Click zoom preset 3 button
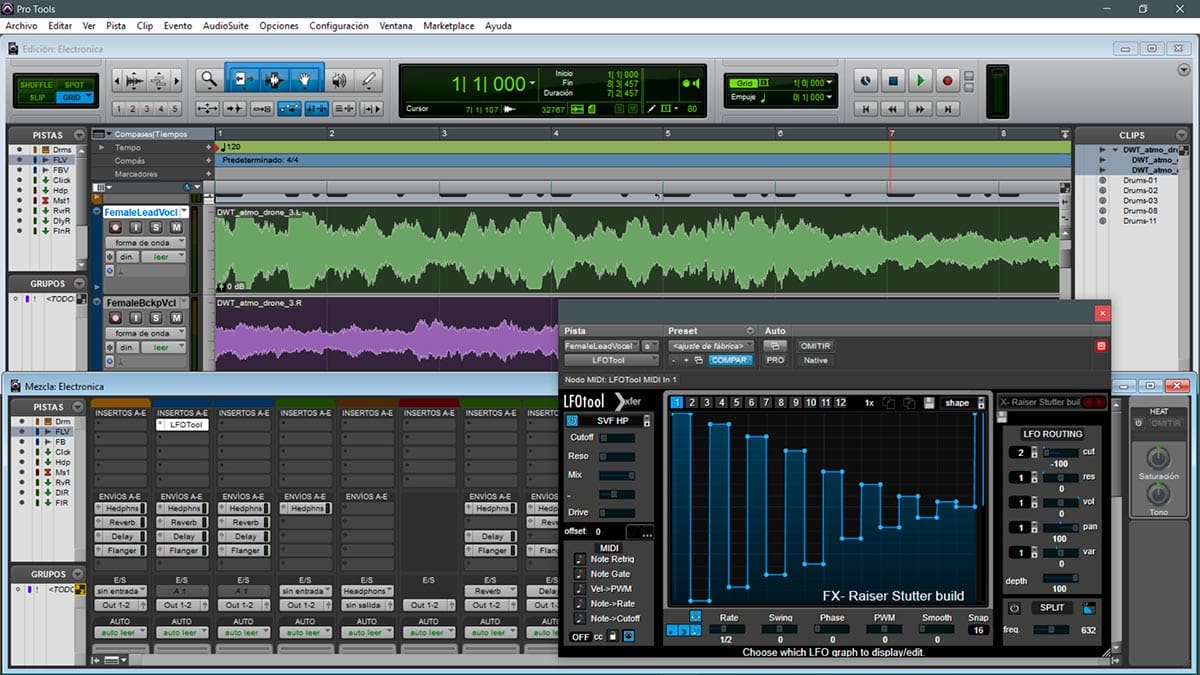The height and width of the screenshot is (675, 1200). click(146, 109)
